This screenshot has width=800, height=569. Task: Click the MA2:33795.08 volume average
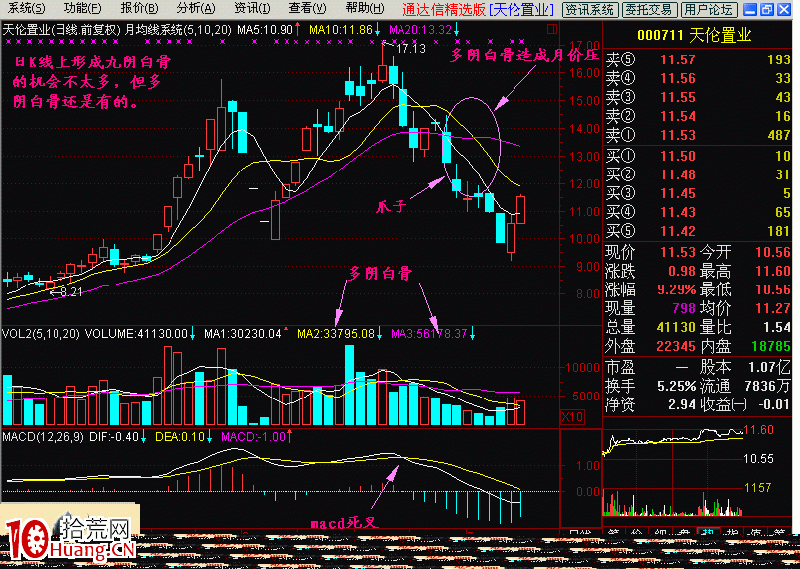336,334
